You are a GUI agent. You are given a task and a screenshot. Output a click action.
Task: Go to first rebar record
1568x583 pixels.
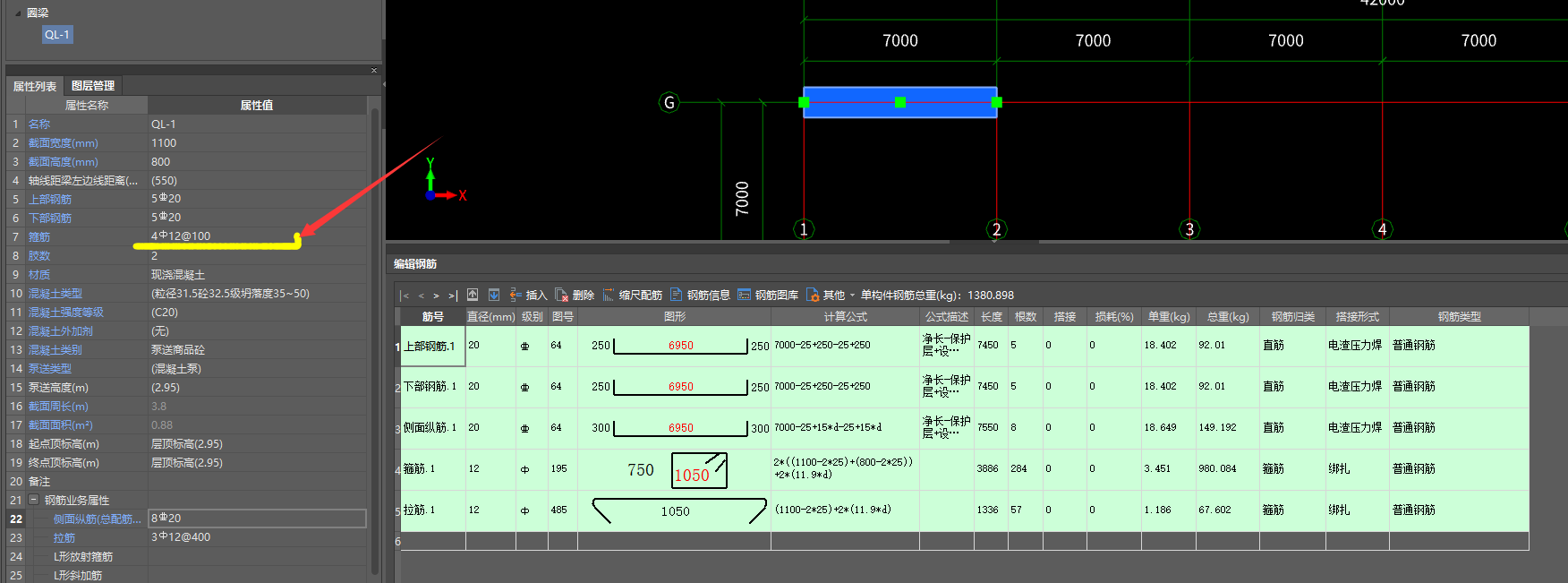[405, 296]
